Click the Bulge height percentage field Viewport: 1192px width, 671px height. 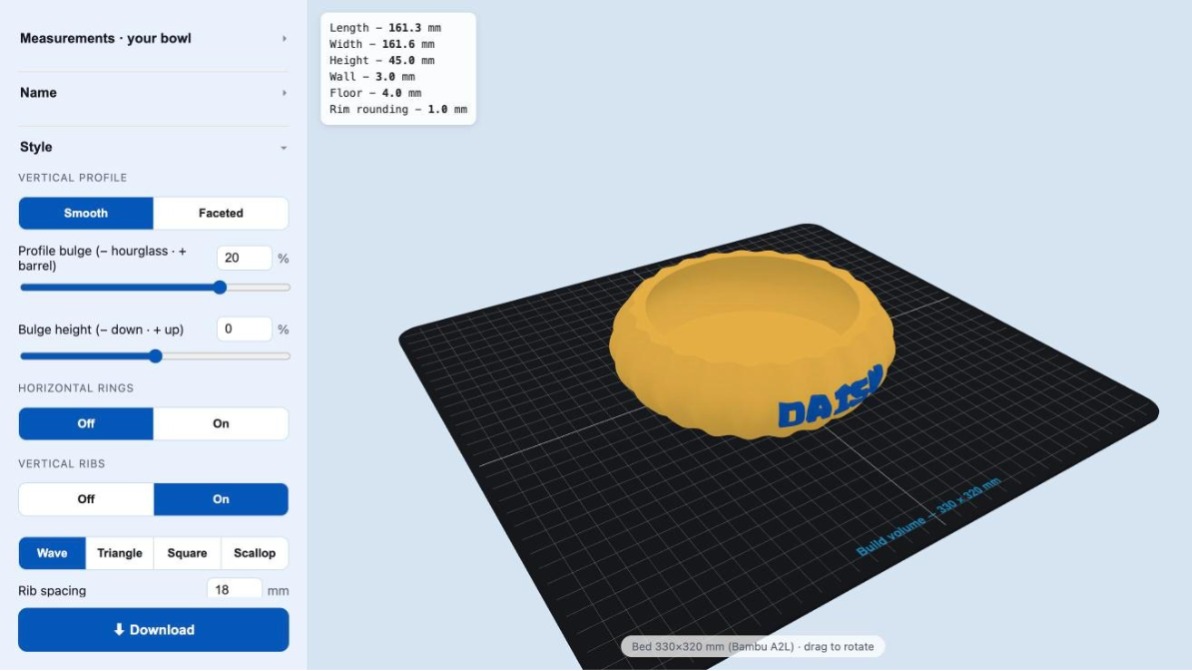(244, 329)
